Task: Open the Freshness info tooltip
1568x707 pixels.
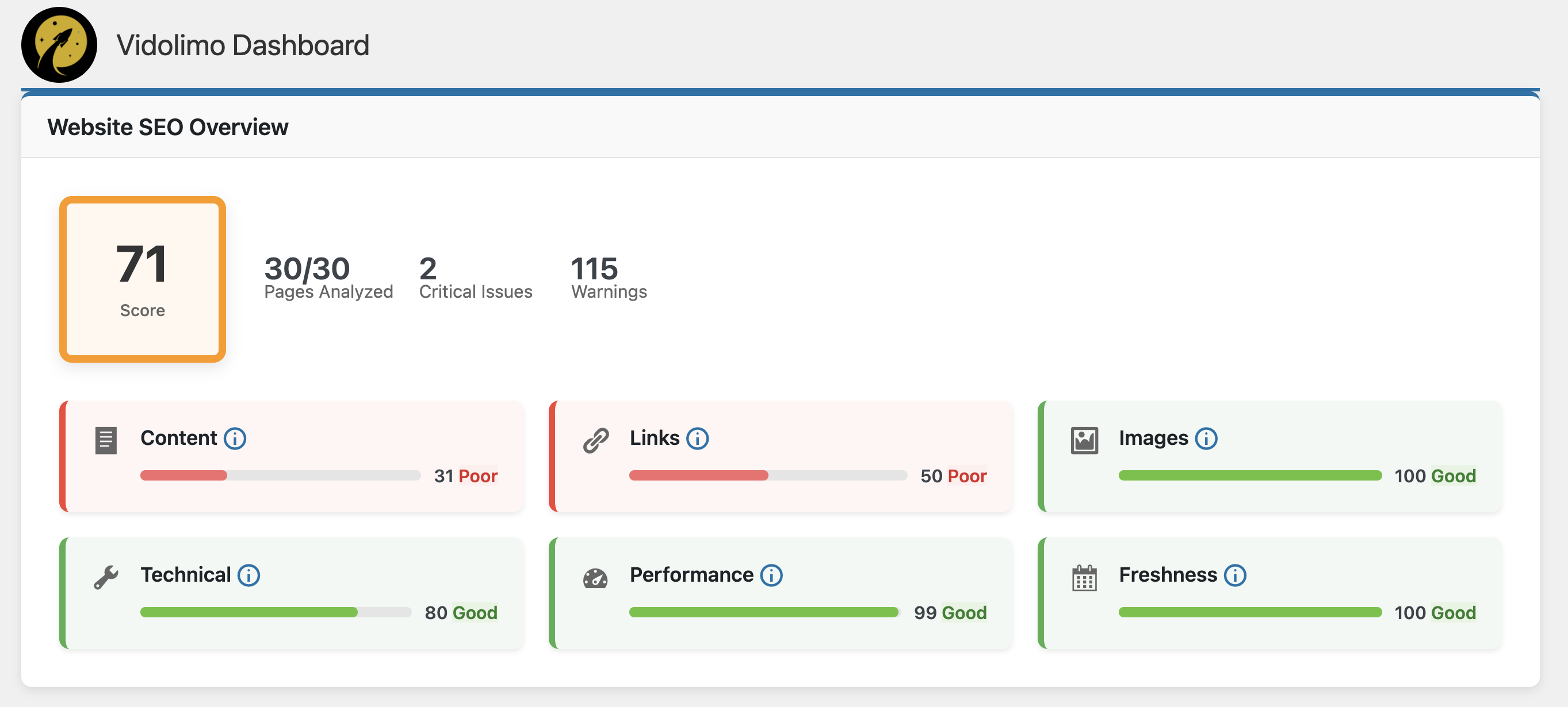Action: 1235,575
